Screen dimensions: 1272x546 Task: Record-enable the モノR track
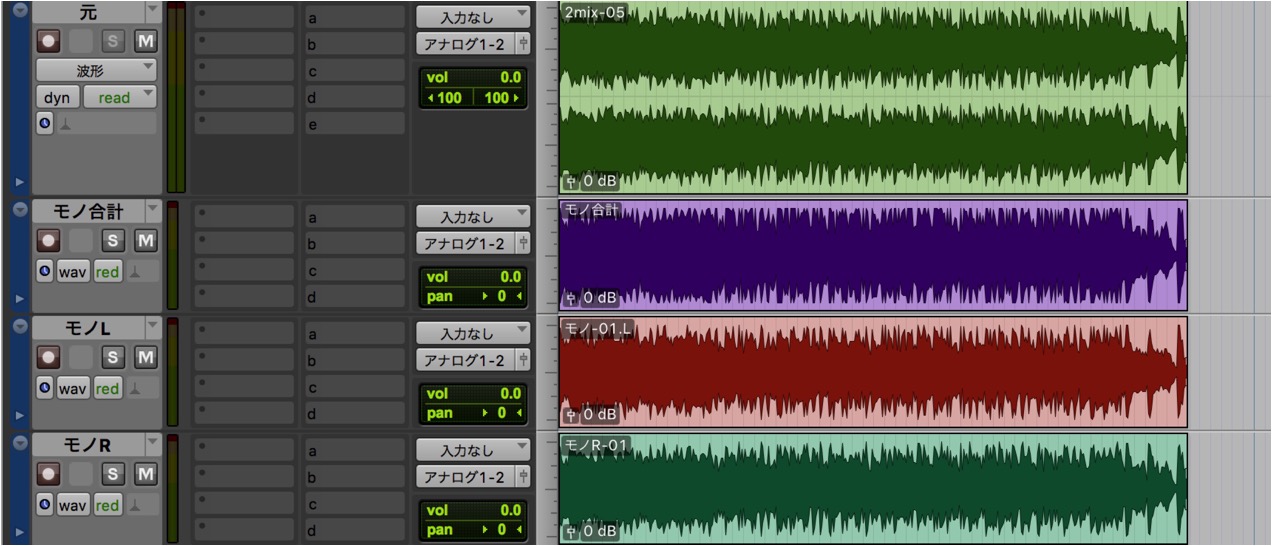pyautogui.click(x=47, y=474)
